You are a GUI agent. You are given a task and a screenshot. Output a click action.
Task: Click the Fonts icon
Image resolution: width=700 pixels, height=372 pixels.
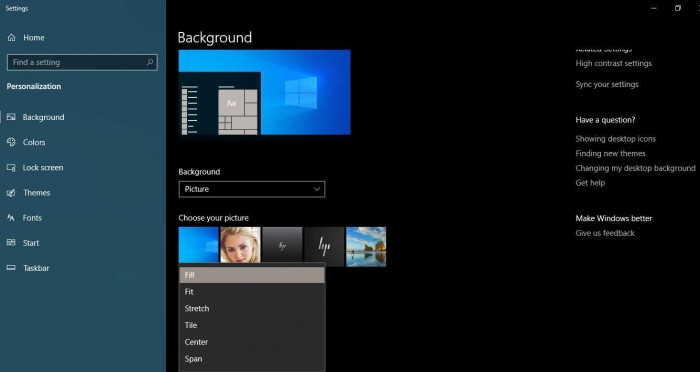coord(11,218)
